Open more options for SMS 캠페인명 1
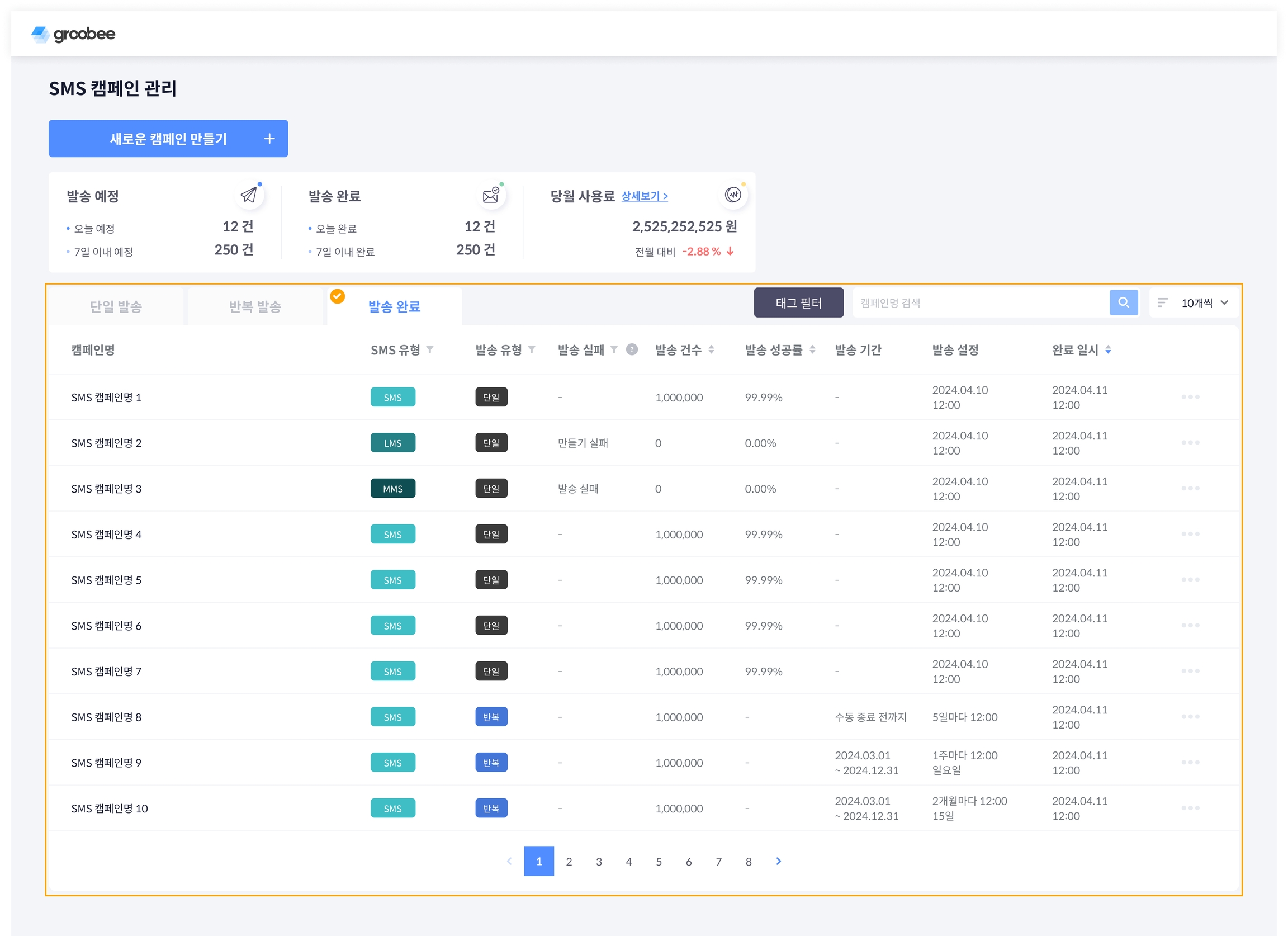Image resolution: width=1288 pixels, height=936 pixels. 1190,397
